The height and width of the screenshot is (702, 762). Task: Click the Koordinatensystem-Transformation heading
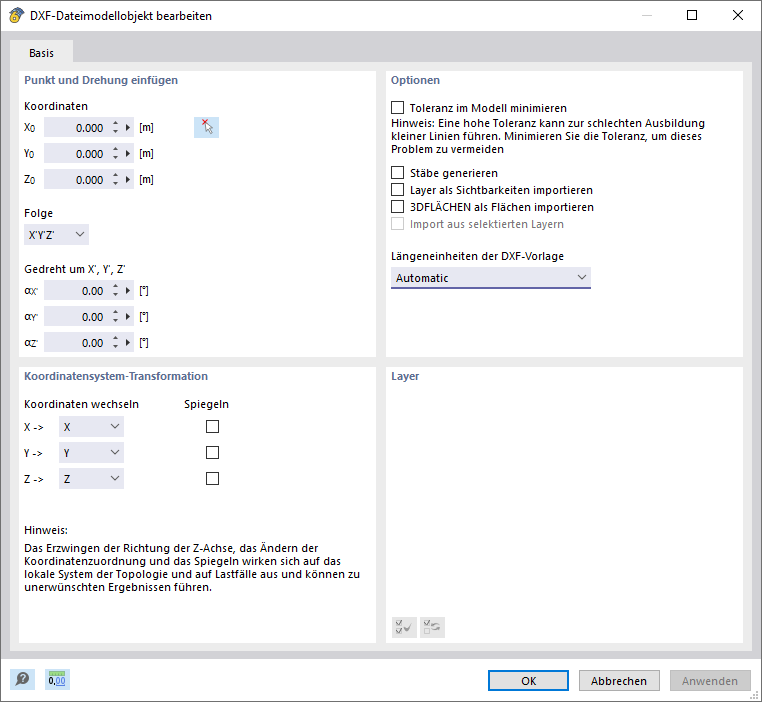[x=116, y=376]
